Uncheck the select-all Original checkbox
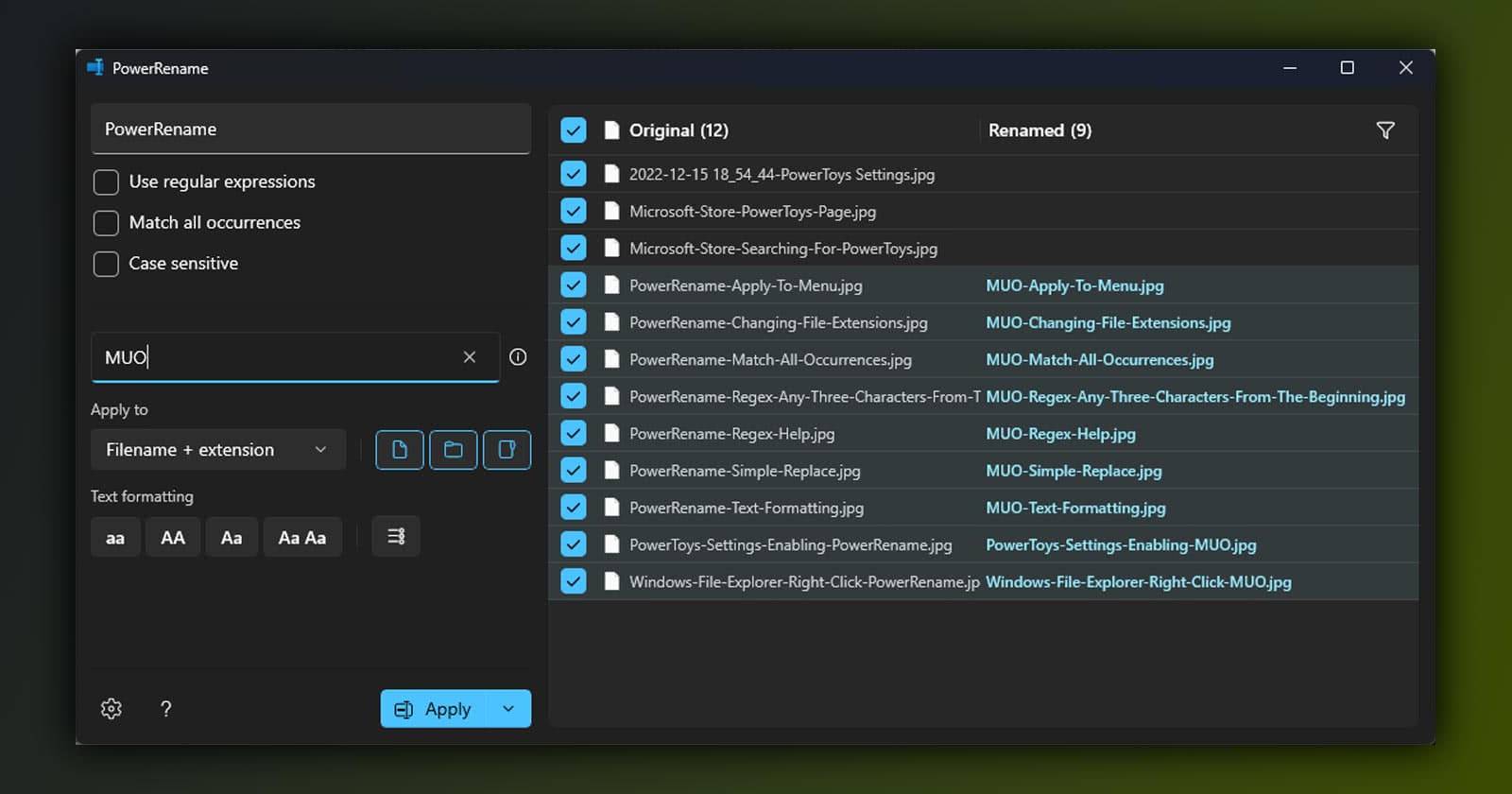 click(574, 130)
